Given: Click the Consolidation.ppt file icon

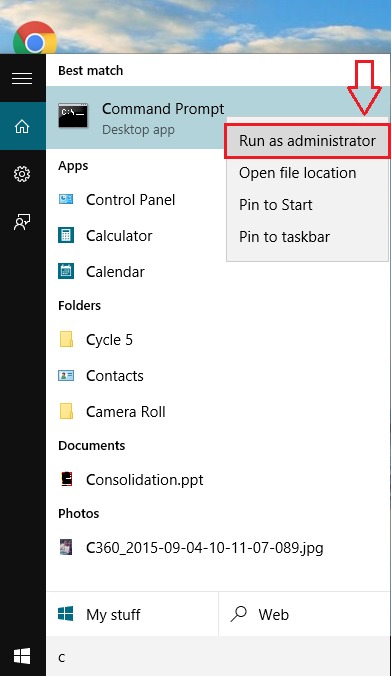Looking at the screenshot, I should (x=66, y=479).
